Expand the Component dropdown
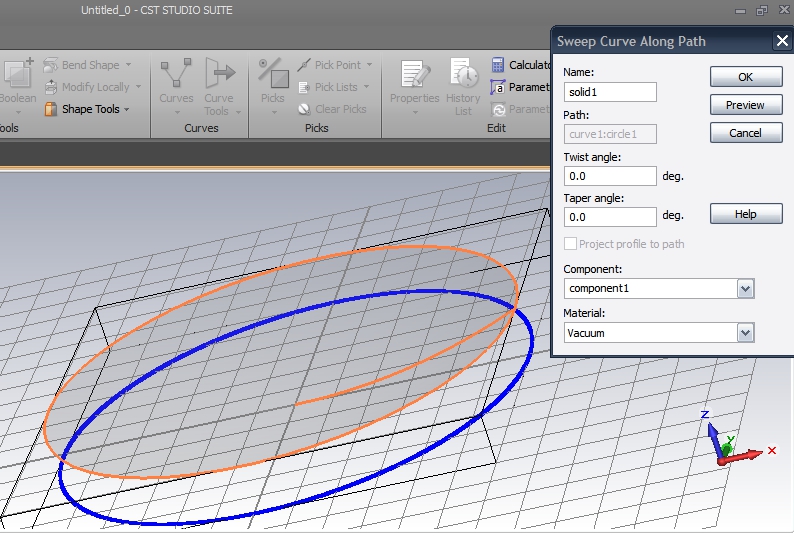Screen dimensions: 794x540 pos(744,288)
